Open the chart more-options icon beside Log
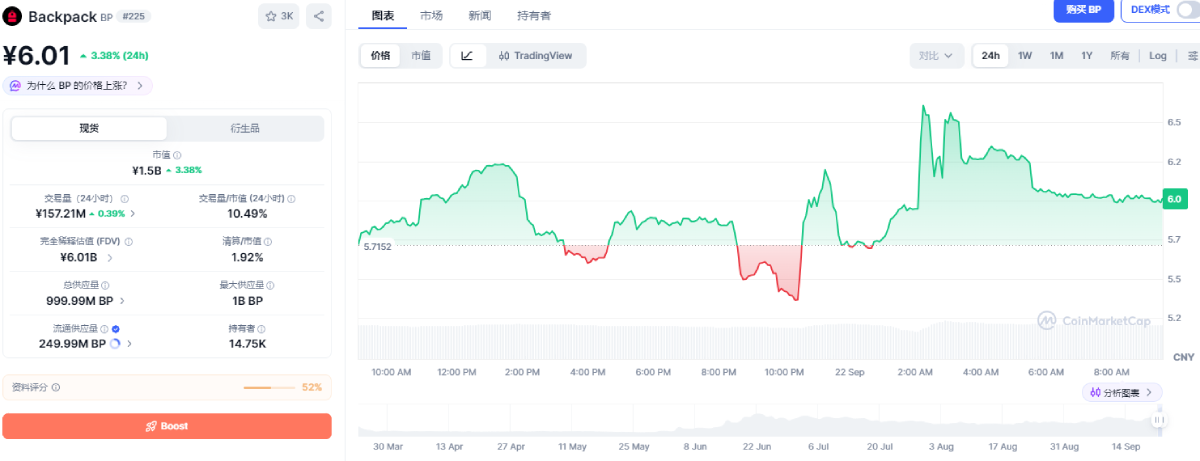The height and width of the screenshot is (461, 1200). (x=1192, y=56)
